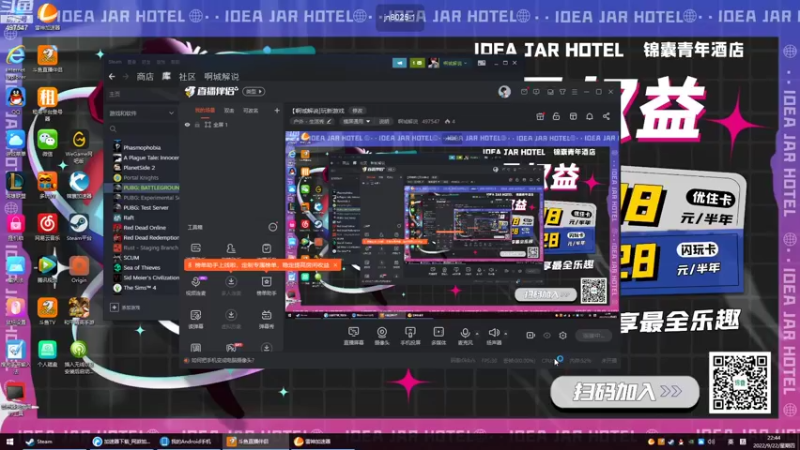Click the add game plus button in Steam
The width and height of the screenshot is (800, 450).
[114, 307]
